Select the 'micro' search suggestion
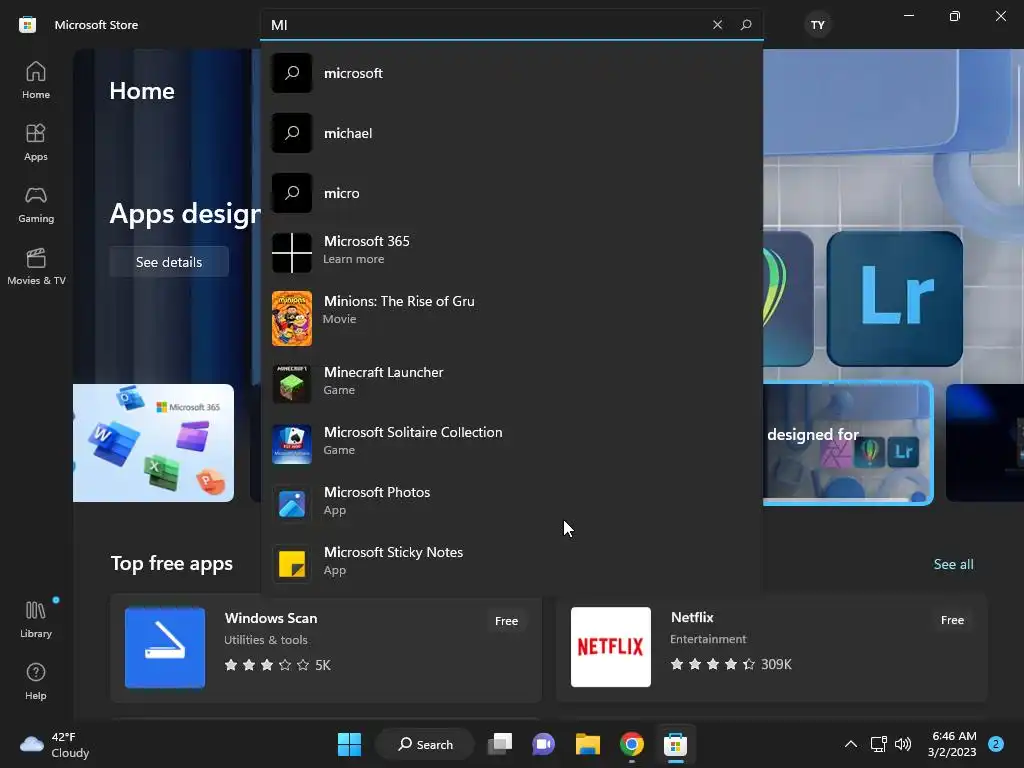Viewport: 1024px width, 768px height. point(512,193)
